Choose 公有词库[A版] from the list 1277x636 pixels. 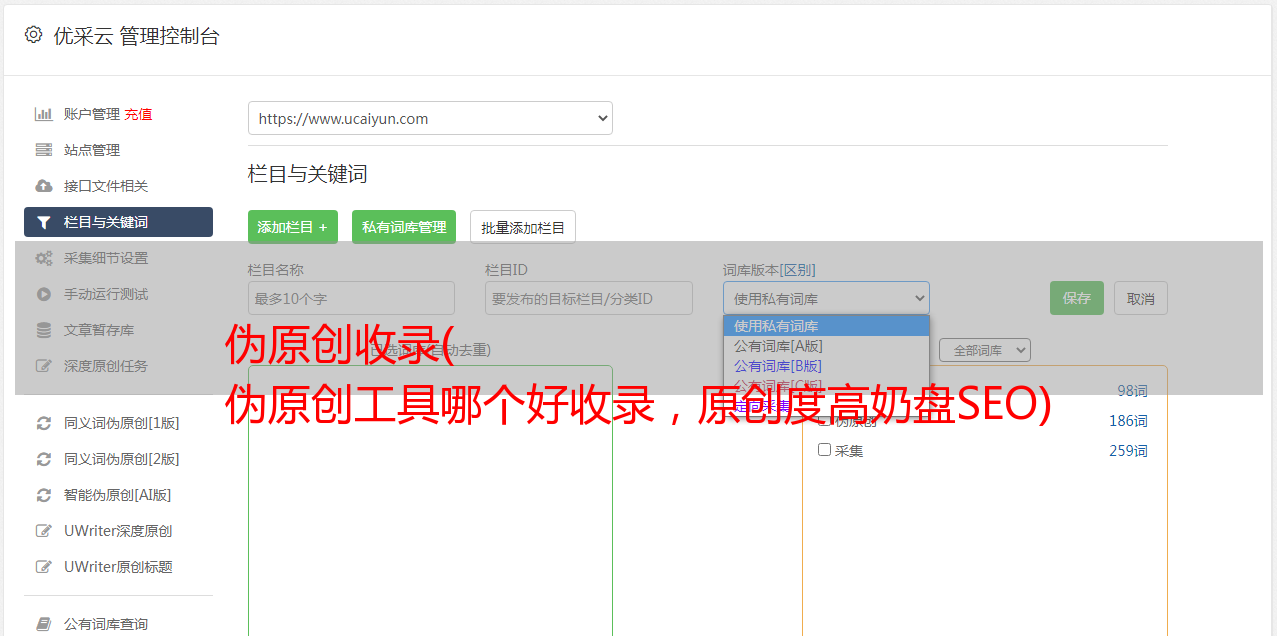pos(826,346)
